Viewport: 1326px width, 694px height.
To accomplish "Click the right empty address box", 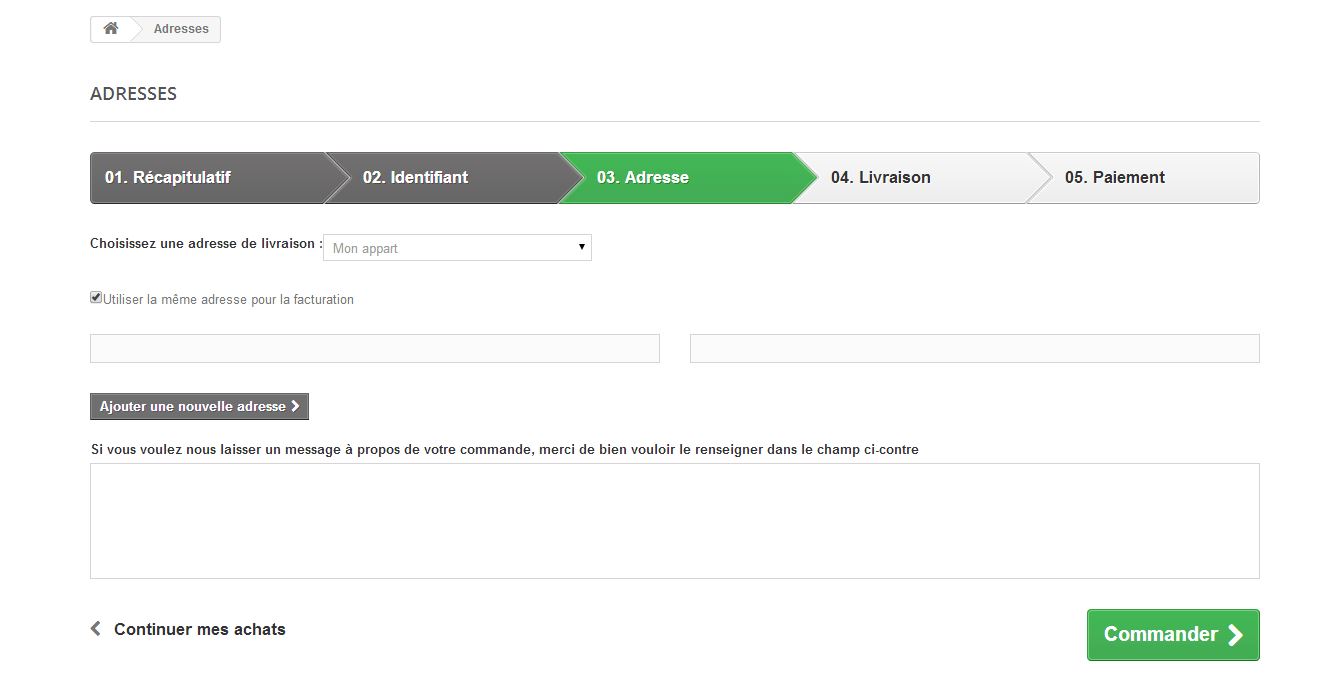I will coord(975,348).
